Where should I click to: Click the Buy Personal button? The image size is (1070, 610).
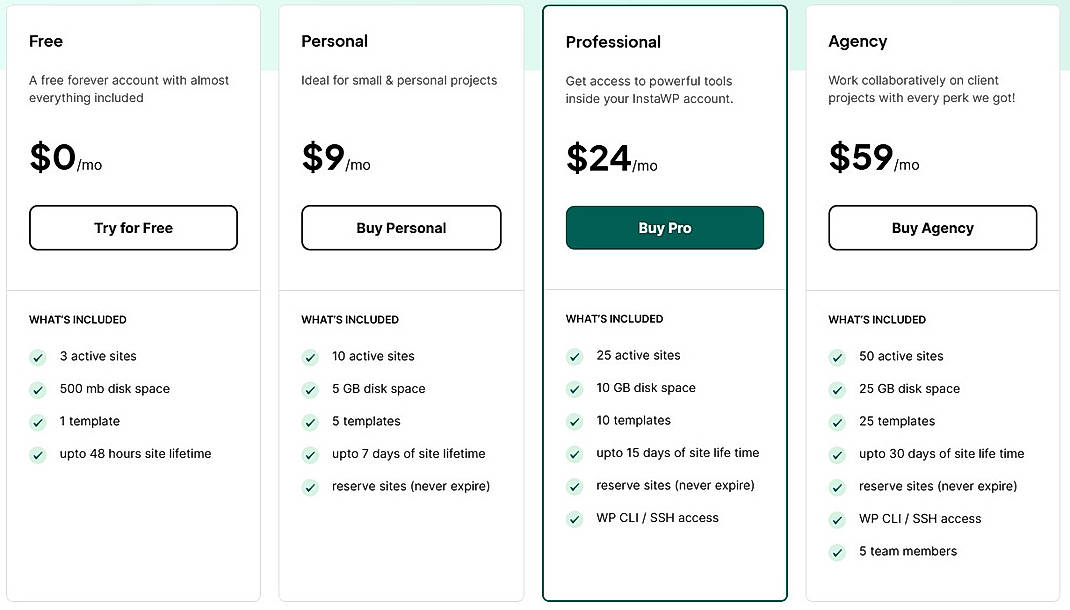click(x=401, y=228)
